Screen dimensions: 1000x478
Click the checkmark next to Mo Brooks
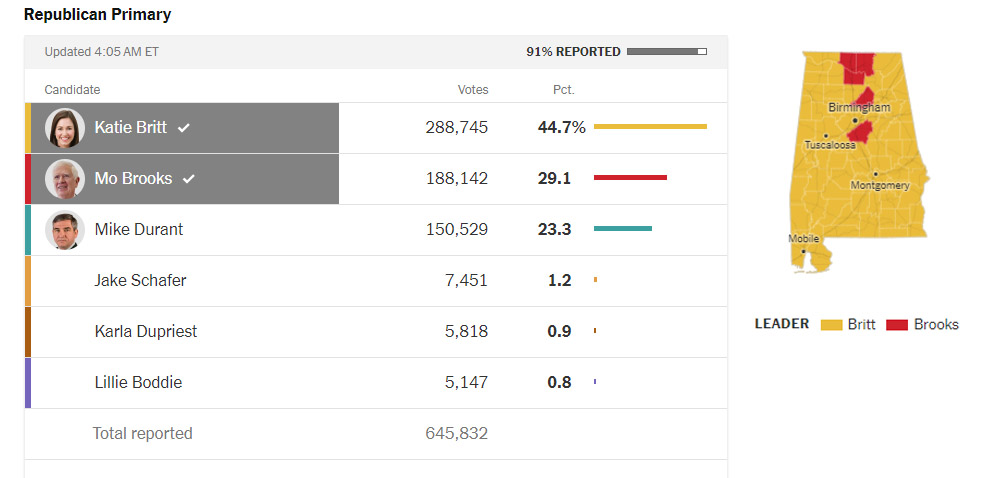pos(189,179)
